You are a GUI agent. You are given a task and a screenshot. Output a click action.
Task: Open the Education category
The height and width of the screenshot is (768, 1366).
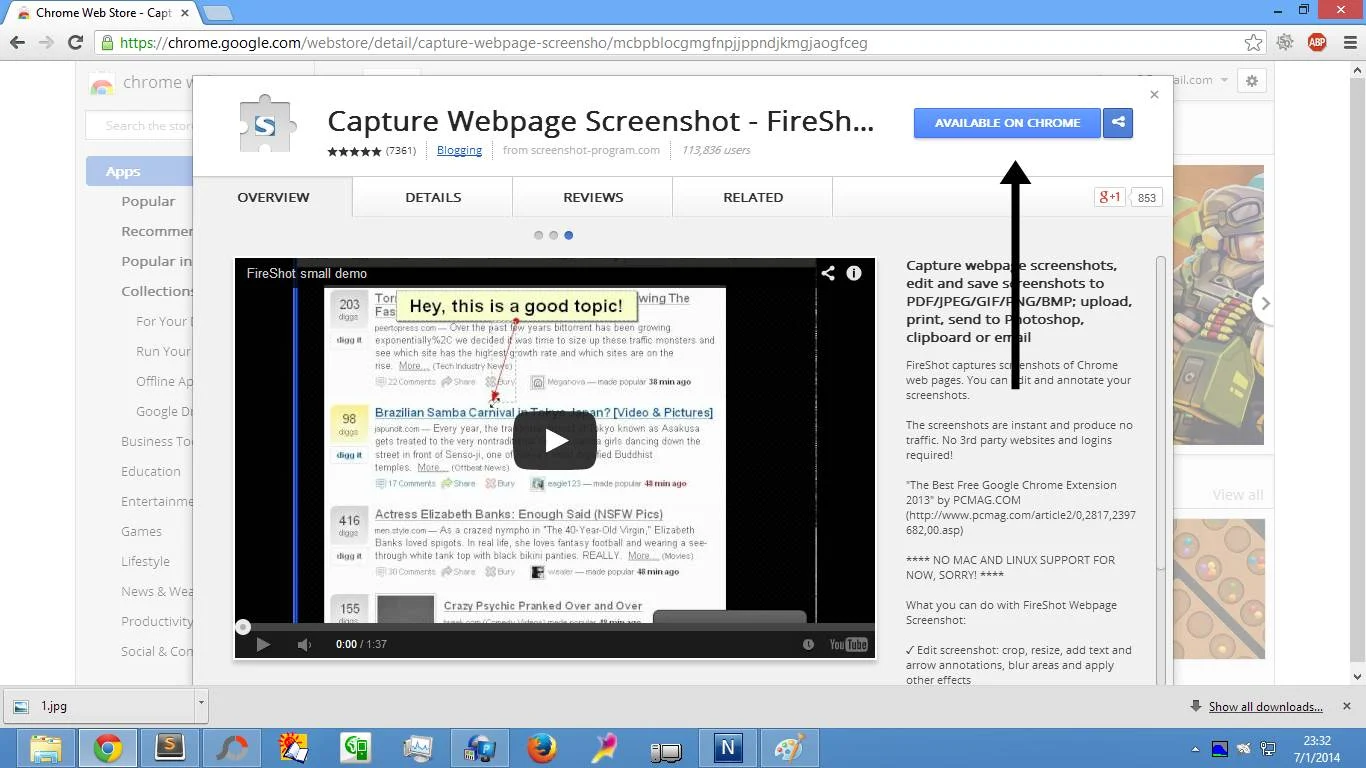[151, 471]
